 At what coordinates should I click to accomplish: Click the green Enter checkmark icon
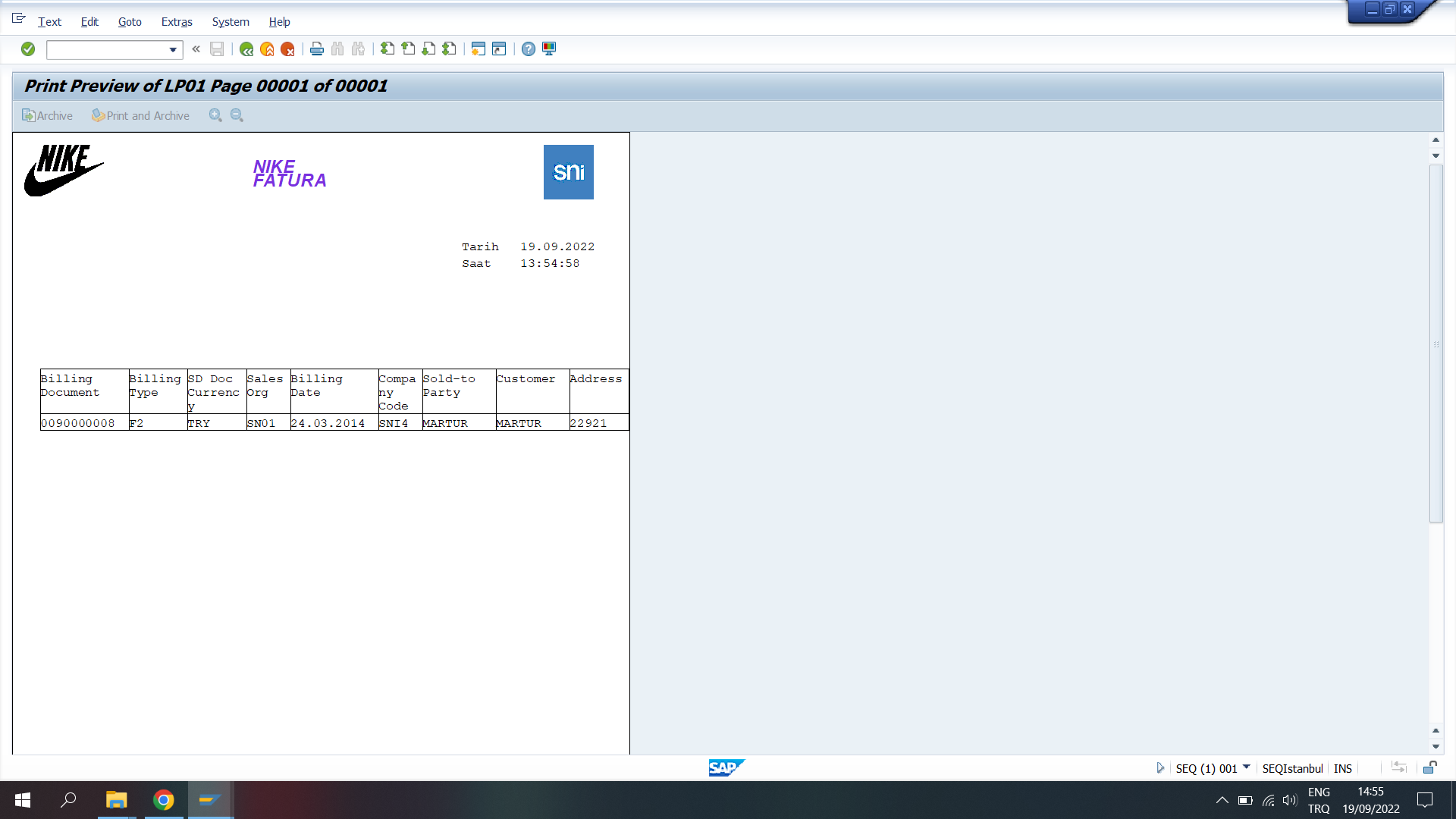(x=28, y=49)
